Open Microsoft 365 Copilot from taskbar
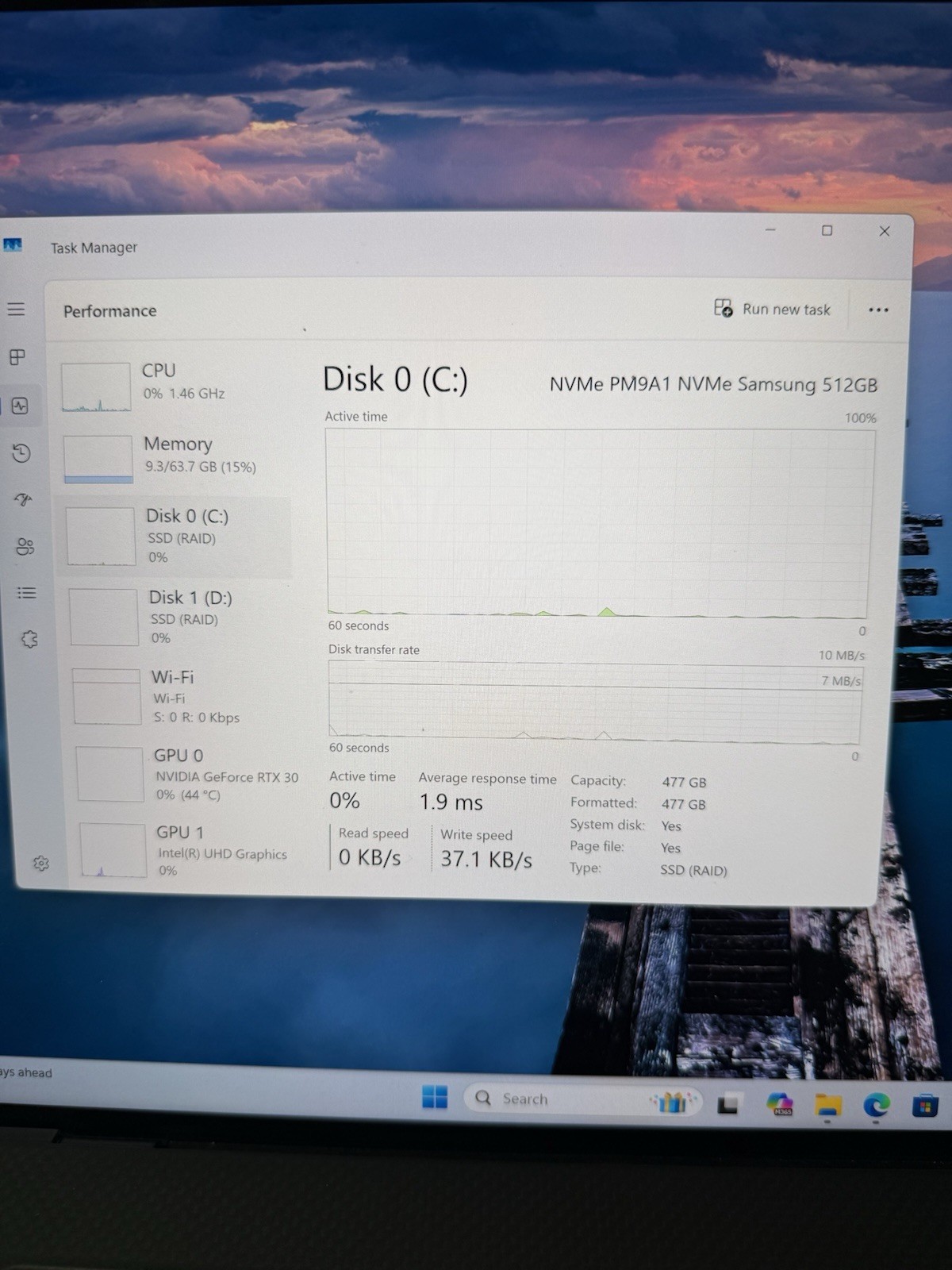This screenshot has height=1270, width=952. 779,1104
